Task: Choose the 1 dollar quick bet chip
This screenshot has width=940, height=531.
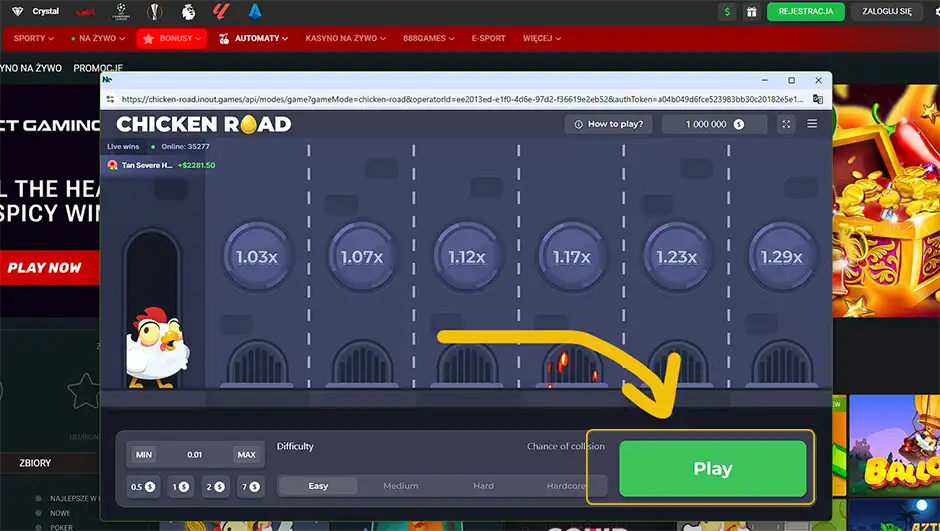Action: [x=180, y=487]
